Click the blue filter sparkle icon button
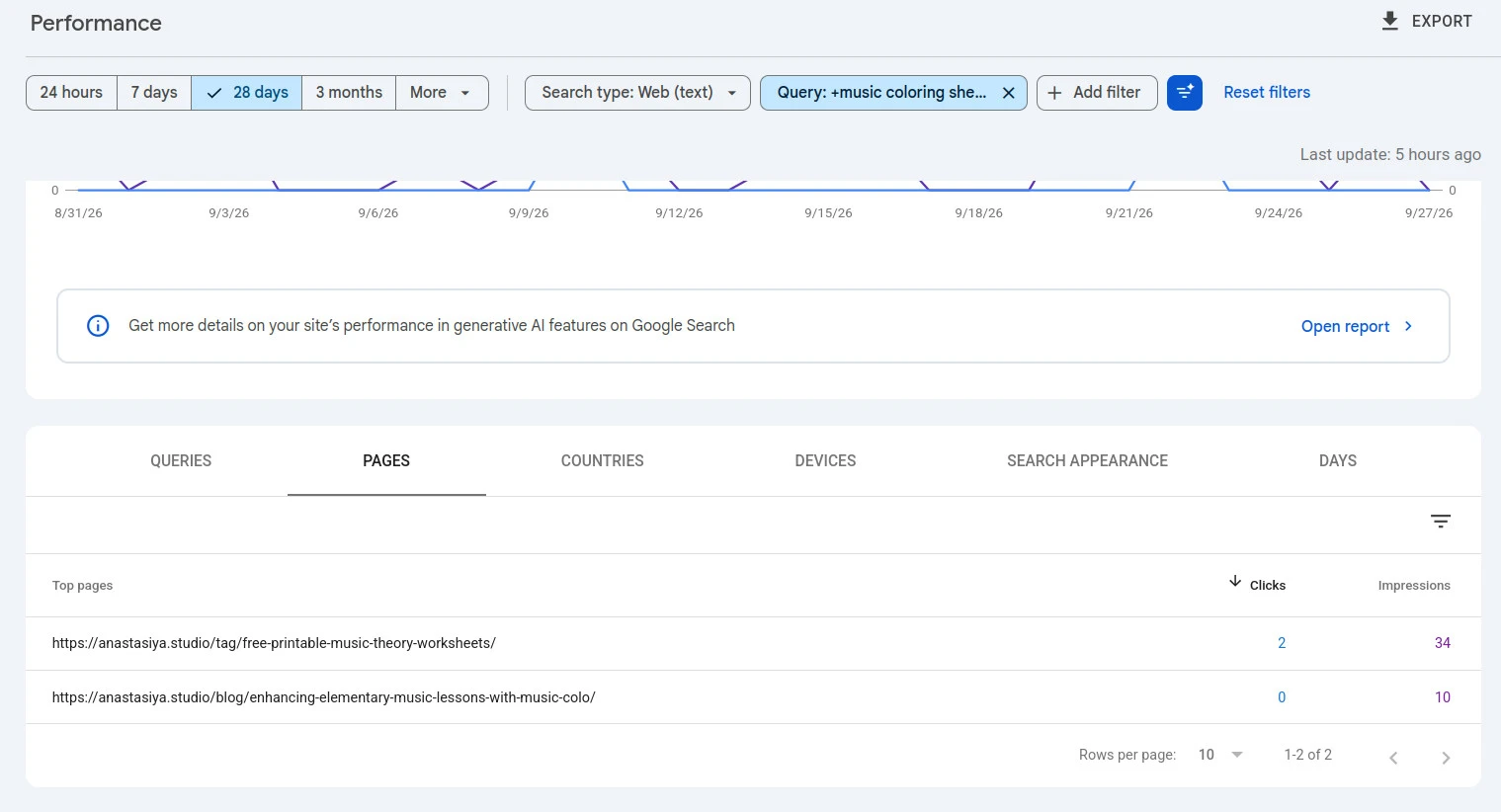This screenshot has width=1501, height=812. 1185,93
